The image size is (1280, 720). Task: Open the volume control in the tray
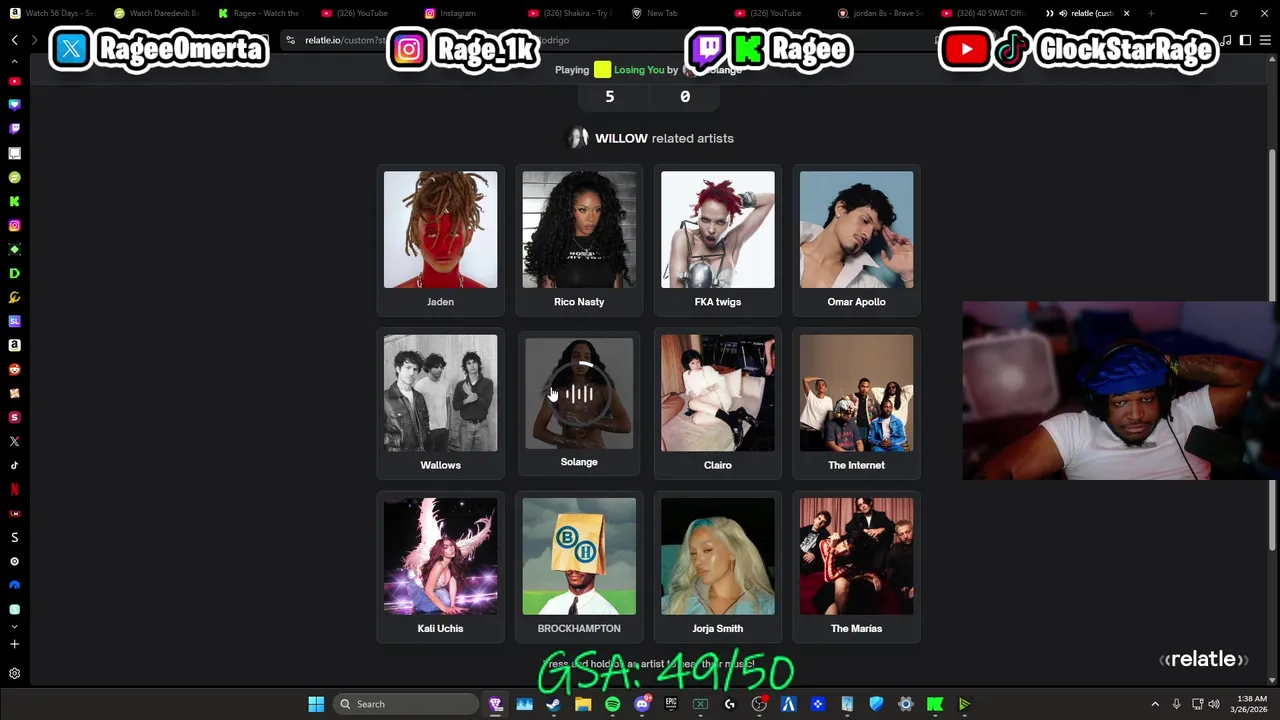pos(1214,704)
